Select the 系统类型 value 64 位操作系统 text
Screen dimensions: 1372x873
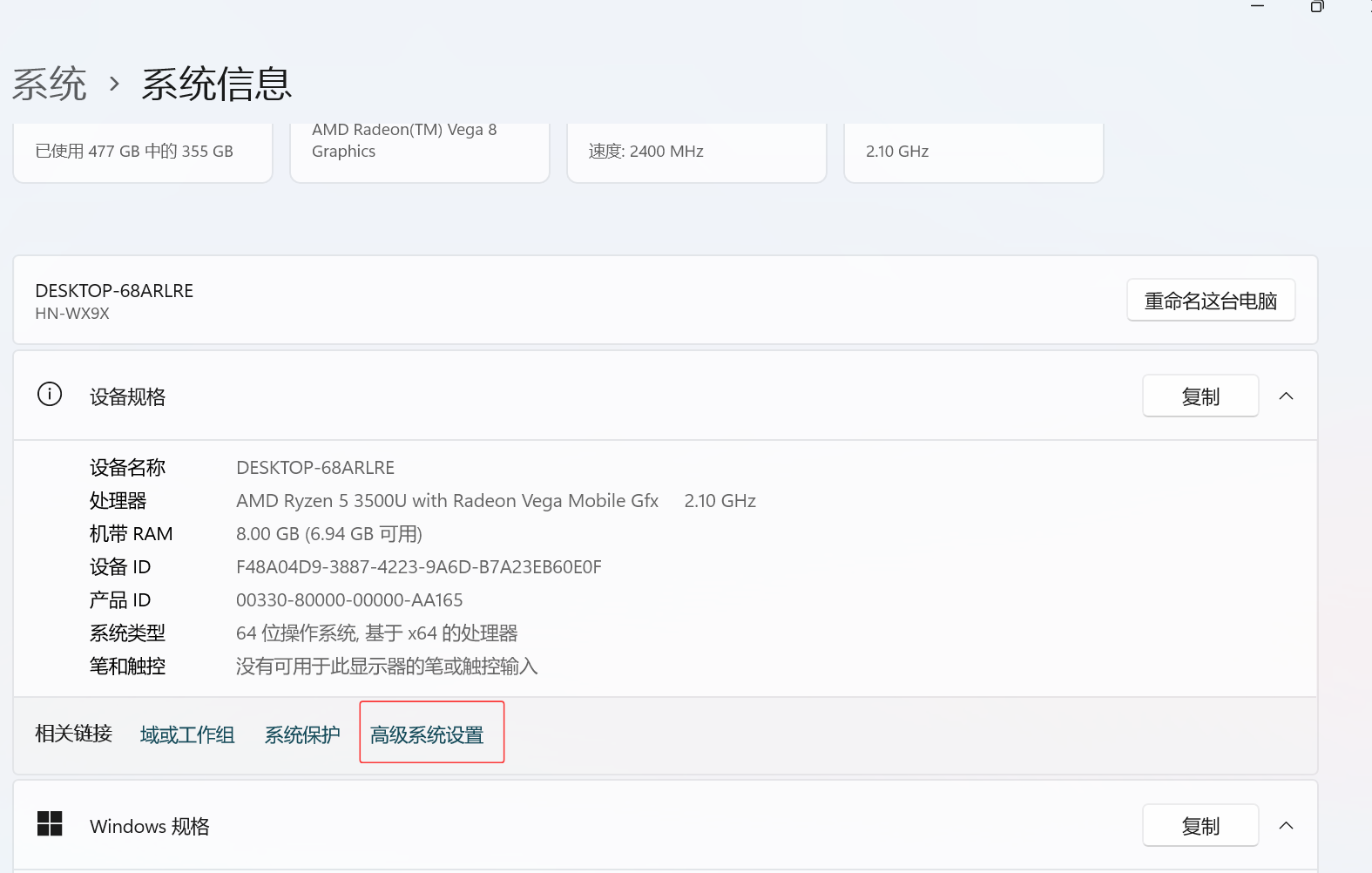[377, 633]
